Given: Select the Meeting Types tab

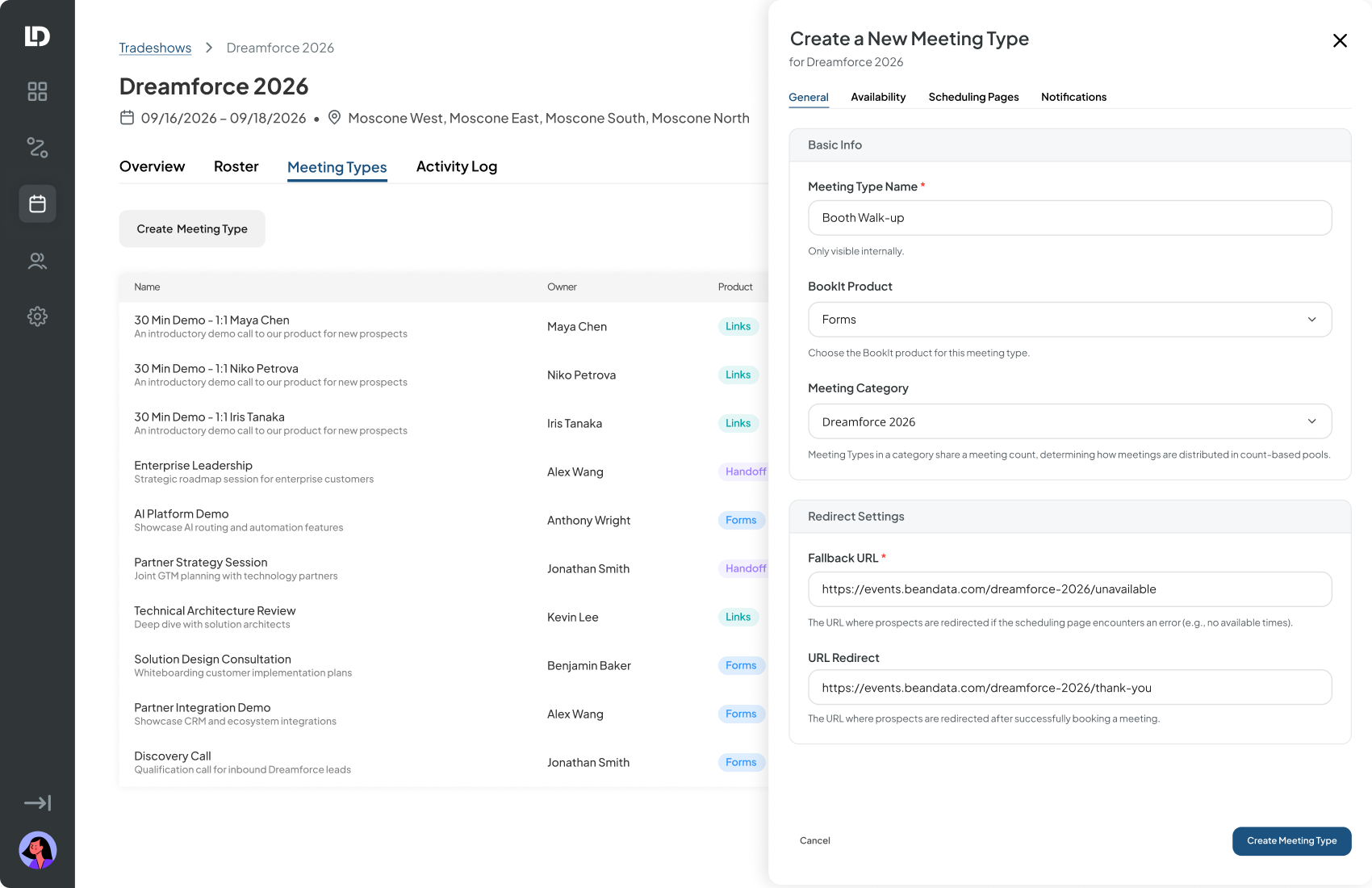Looking at the screenshot, I should click(x=337, y=167).
